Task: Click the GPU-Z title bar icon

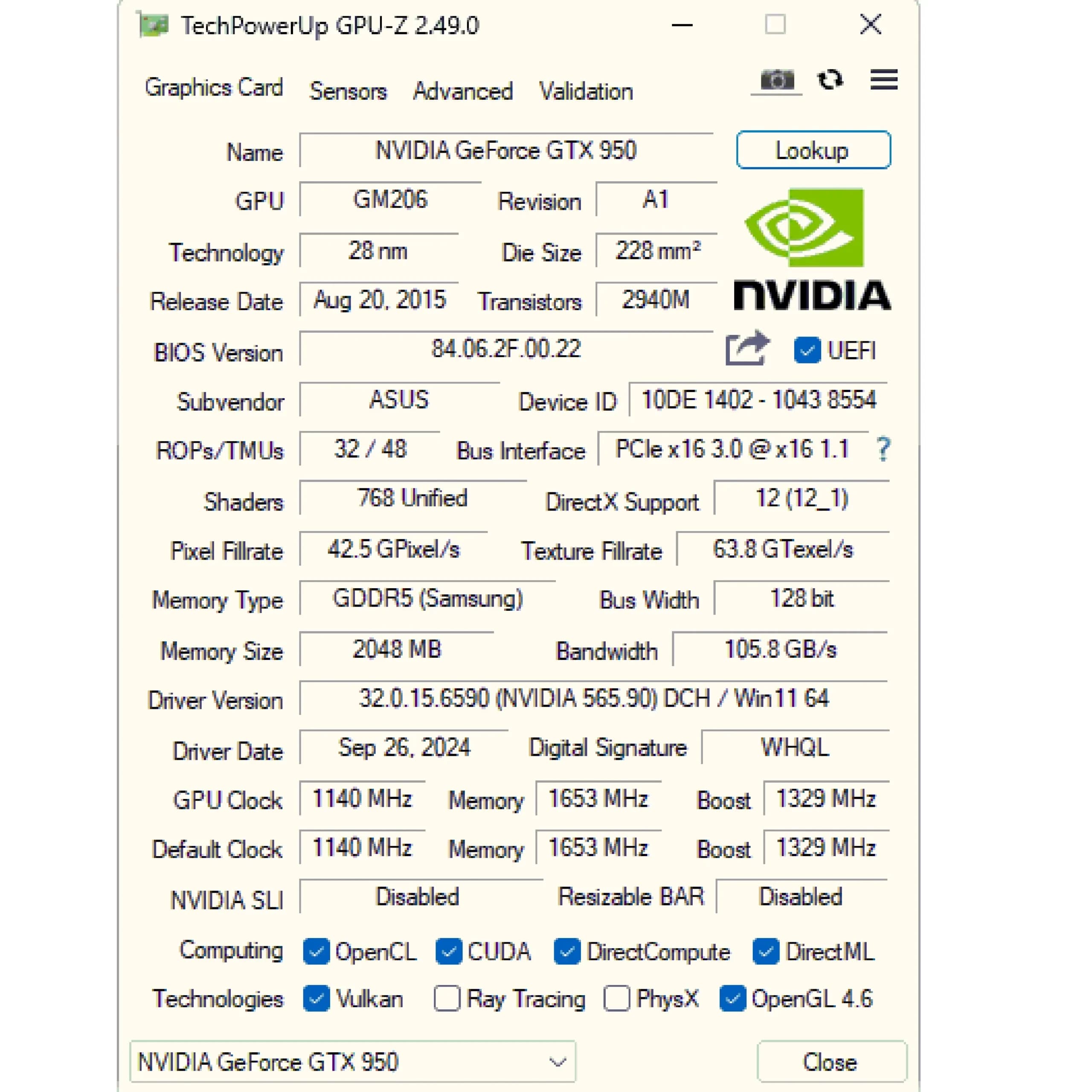Action: (154, 26)
